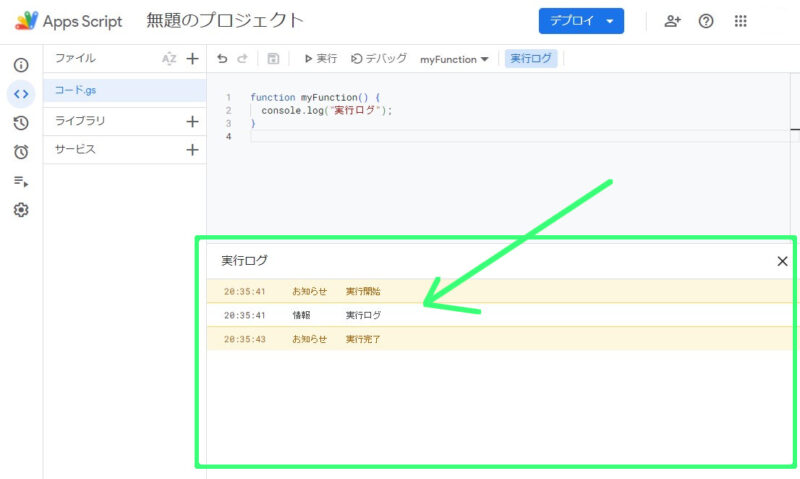Add a new file with plus icon

193,59
